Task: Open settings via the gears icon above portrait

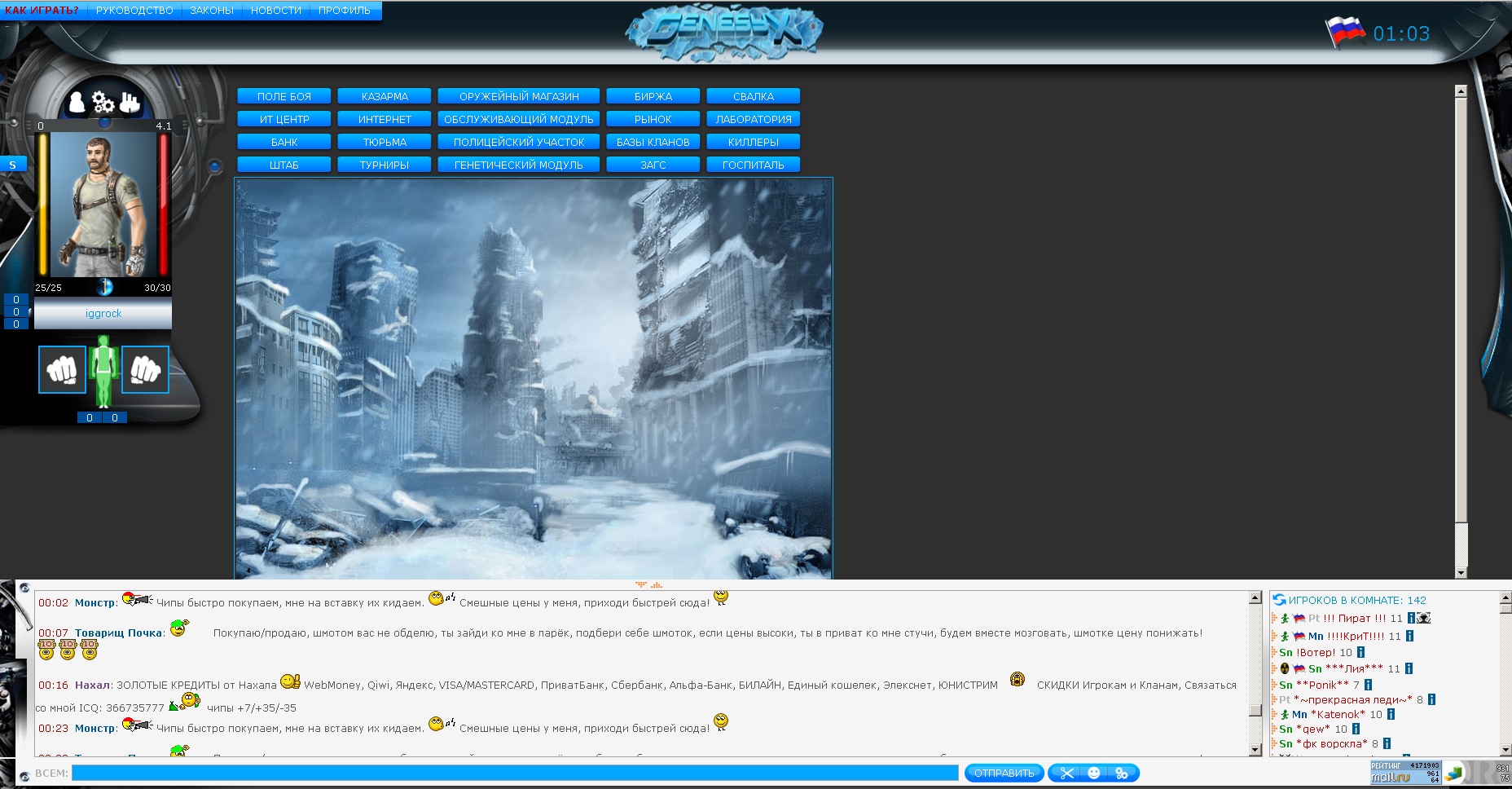Action: pyautogui.click(x=103, y=103)
